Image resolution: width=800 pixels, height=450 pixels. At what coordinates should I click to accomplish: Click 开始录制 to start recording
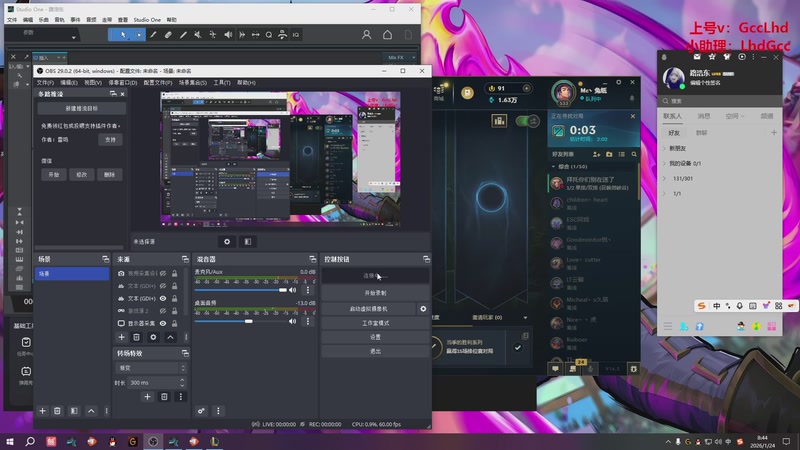click(375, 293)
